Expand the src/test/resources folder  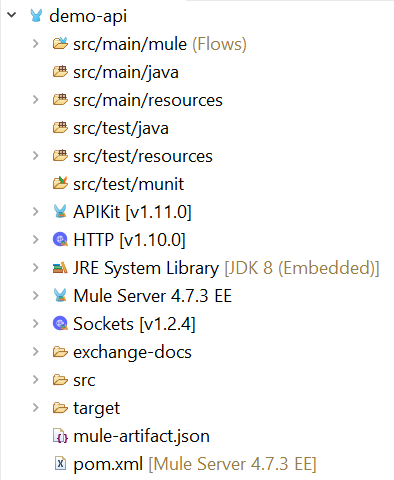pyautogui.click(x=36, y=156)
